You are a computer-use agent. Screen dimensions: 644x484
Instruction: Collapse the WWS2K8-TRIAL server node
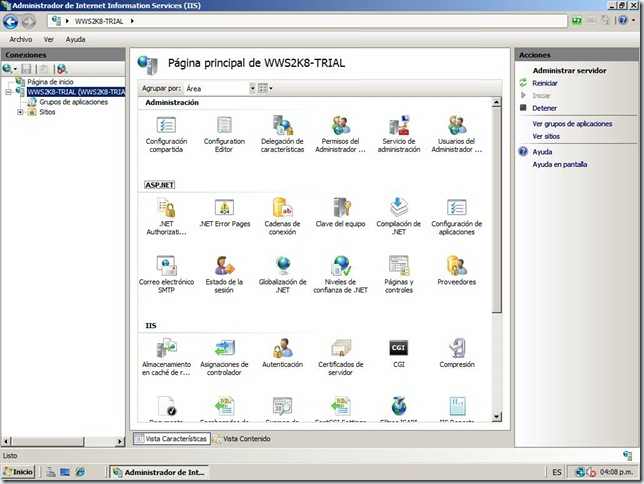(9, 92)
